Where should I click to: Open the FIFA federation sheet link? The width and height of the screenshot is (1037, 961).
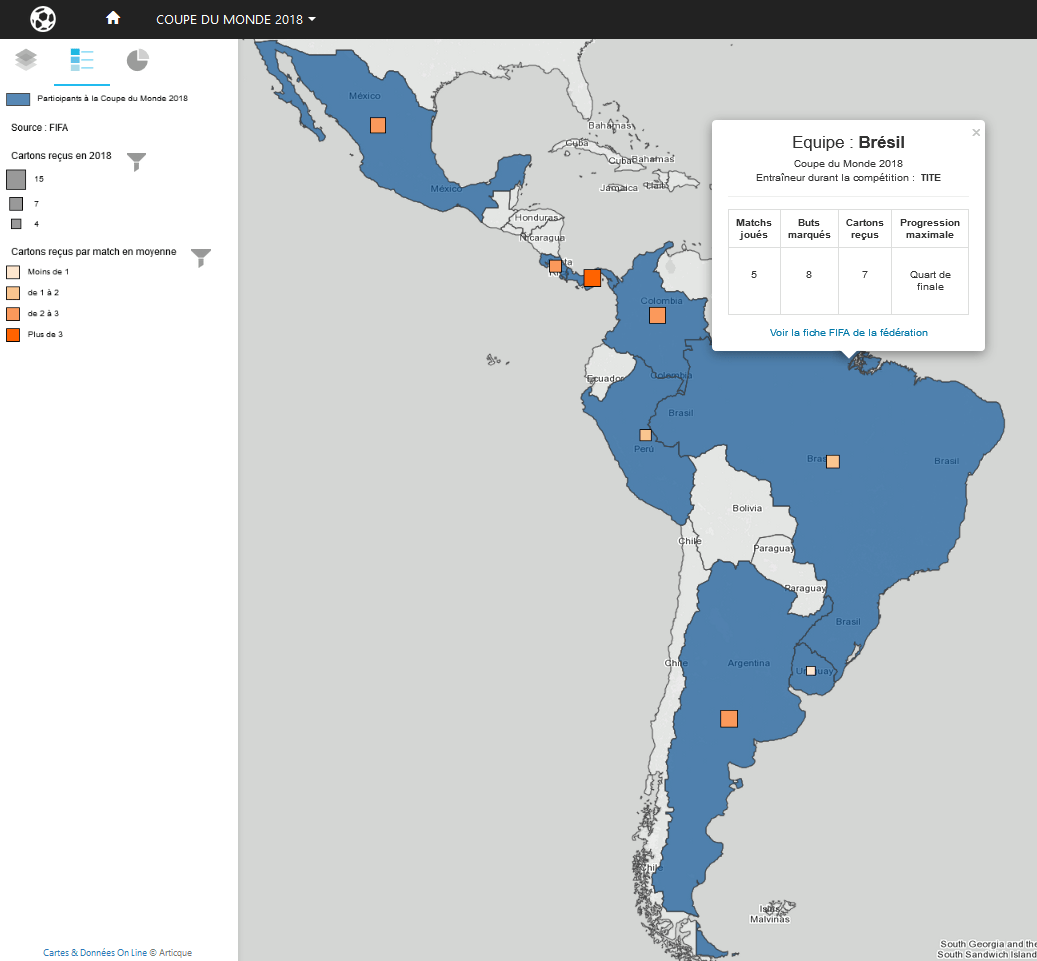point(848,332)
